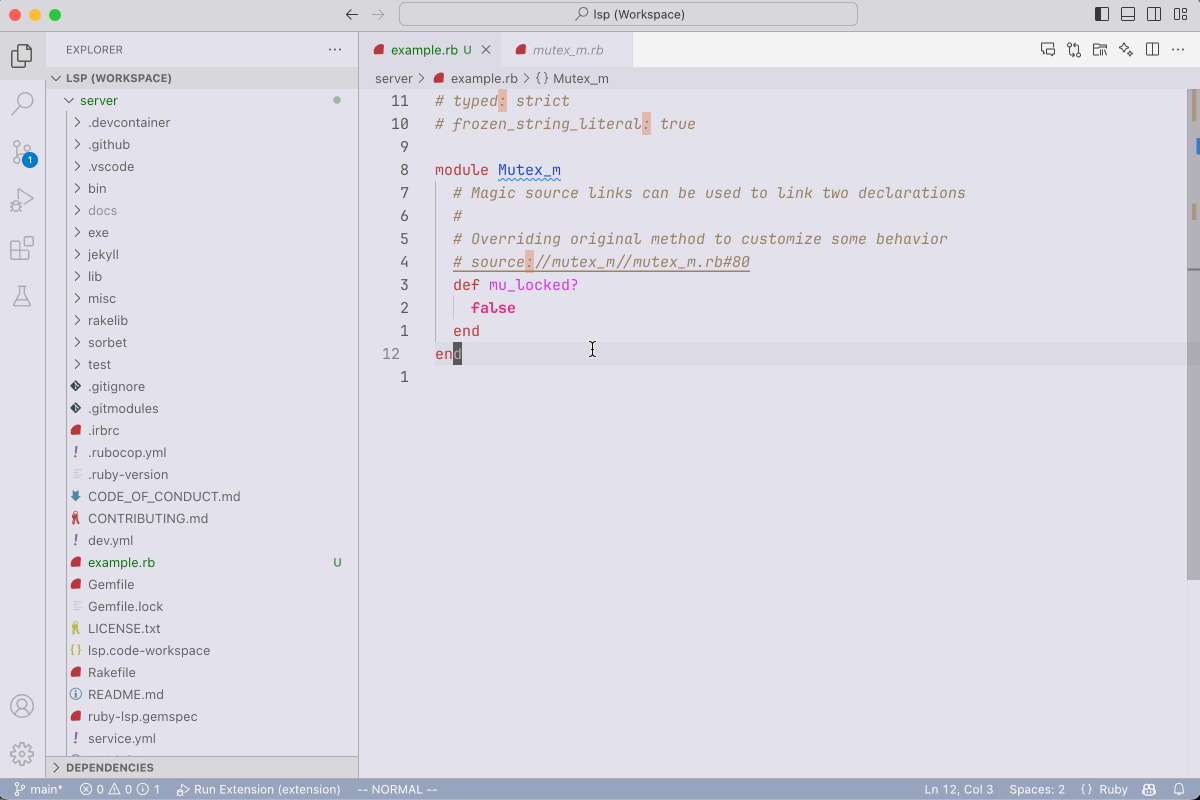This screenshot has height=800, width=1200.
Task: Open More Actions for the editor
Action: pos(1178,49)
